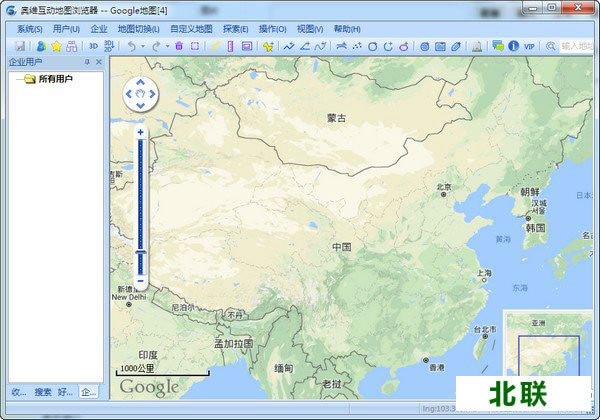Click the address search input field

577,46
